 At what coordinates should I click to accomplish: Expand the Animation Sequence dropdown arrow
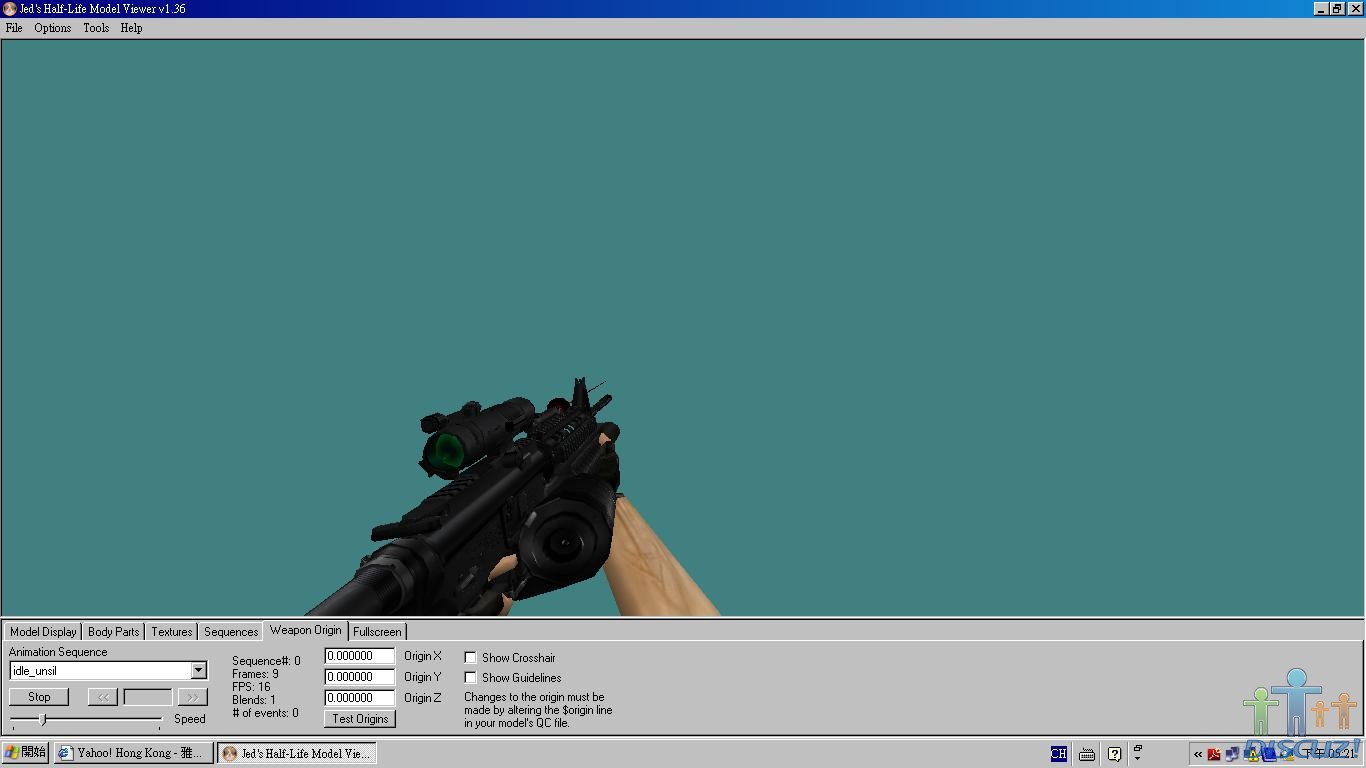click(x=198, y=671)
